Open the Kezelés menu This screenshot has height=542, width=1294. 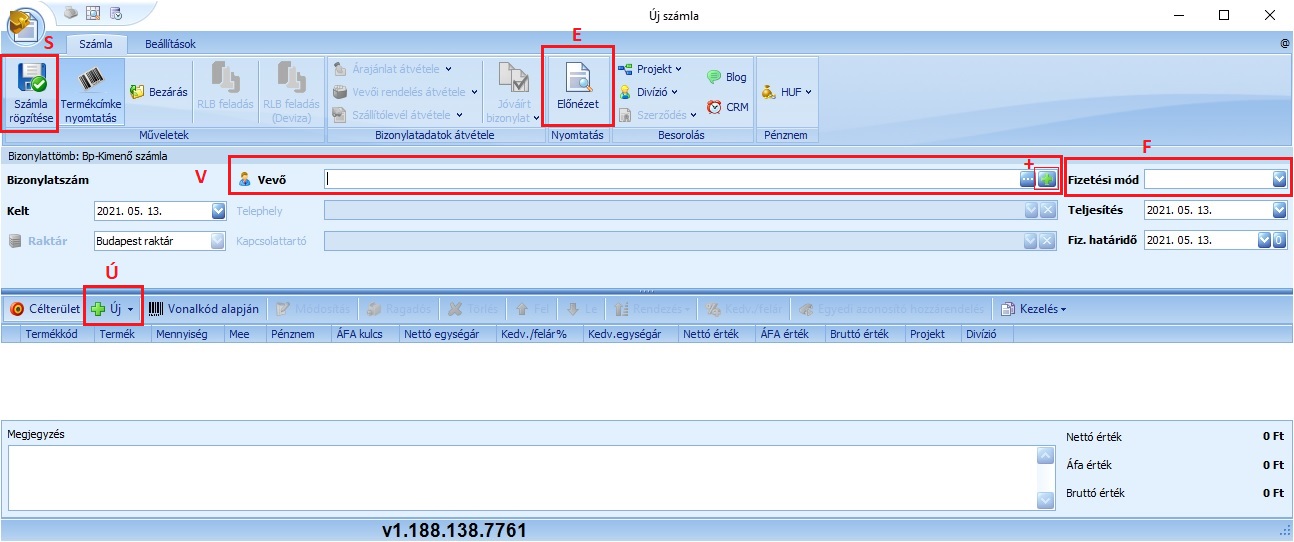[1034, 309]
